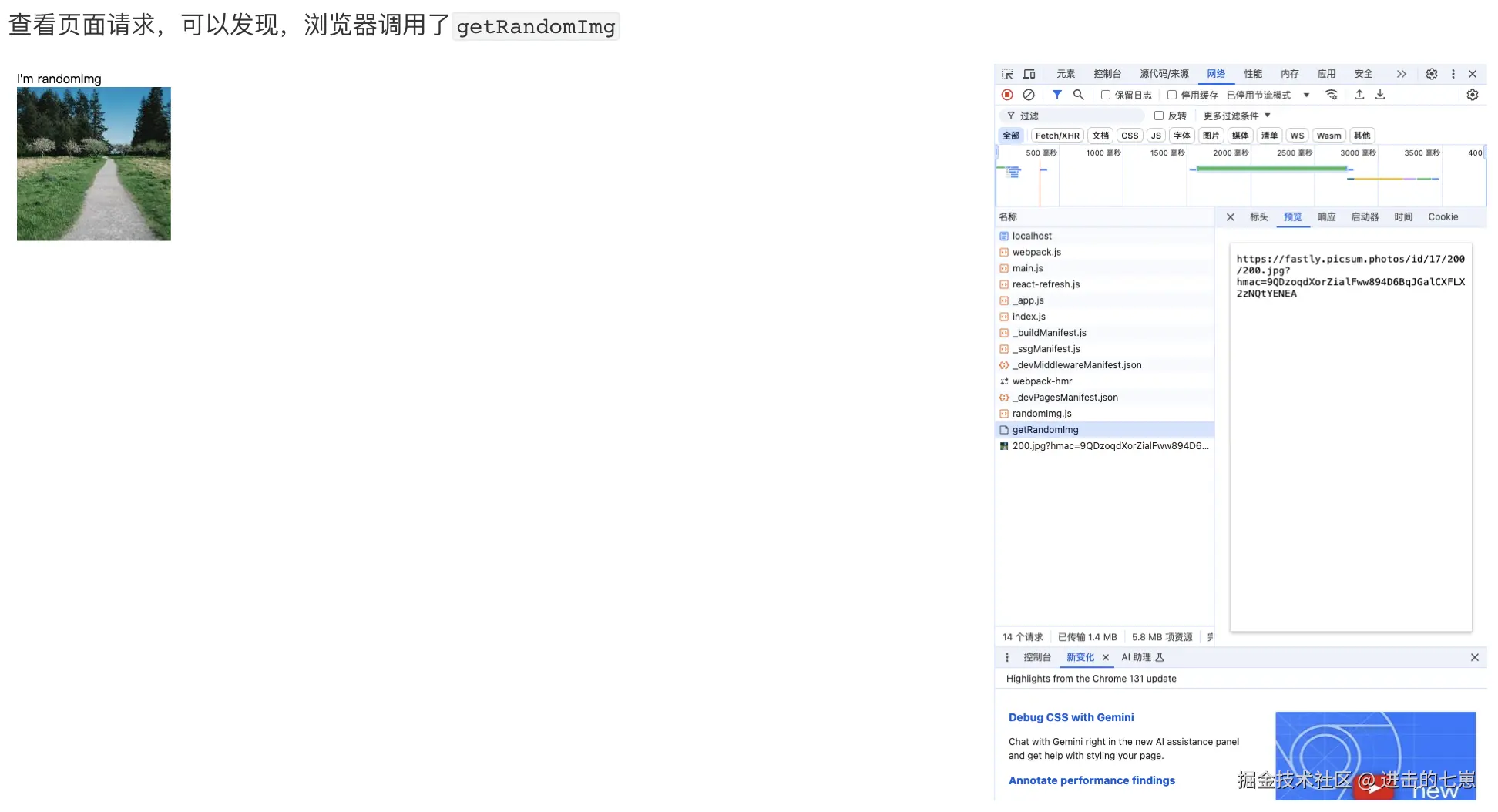1498x812 pixels.
Task: Enable the 保留日志 checkbox
Action: [1106, 95]
